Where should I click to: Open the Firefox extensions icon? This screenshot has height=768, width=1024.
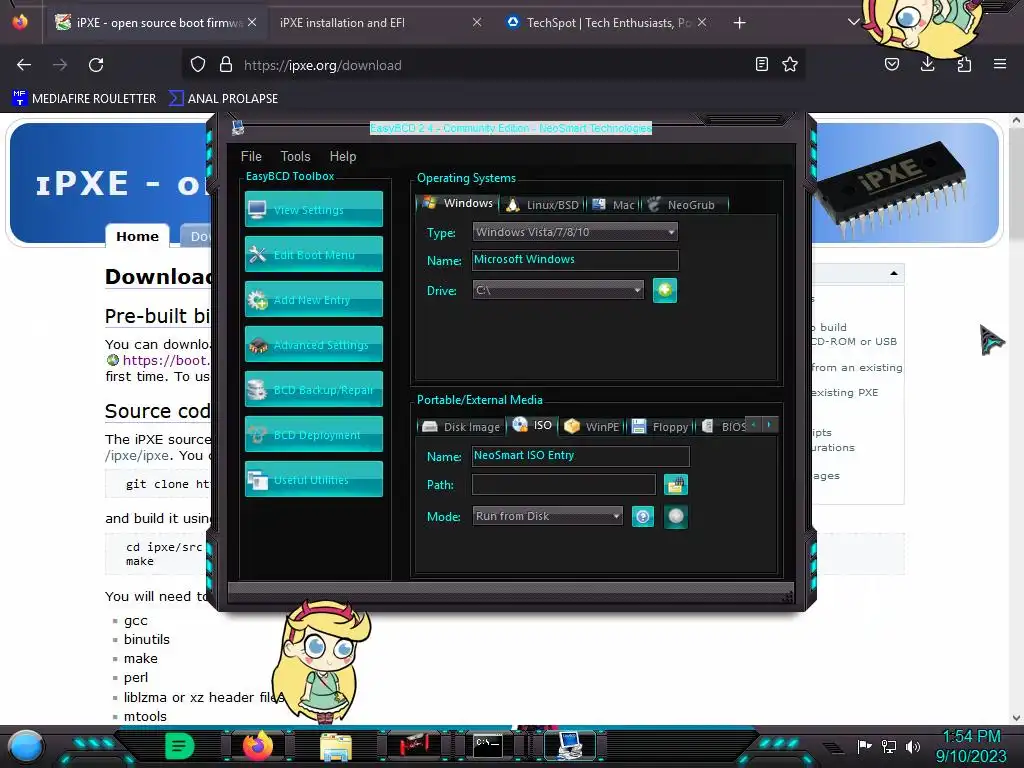[964, 65]
